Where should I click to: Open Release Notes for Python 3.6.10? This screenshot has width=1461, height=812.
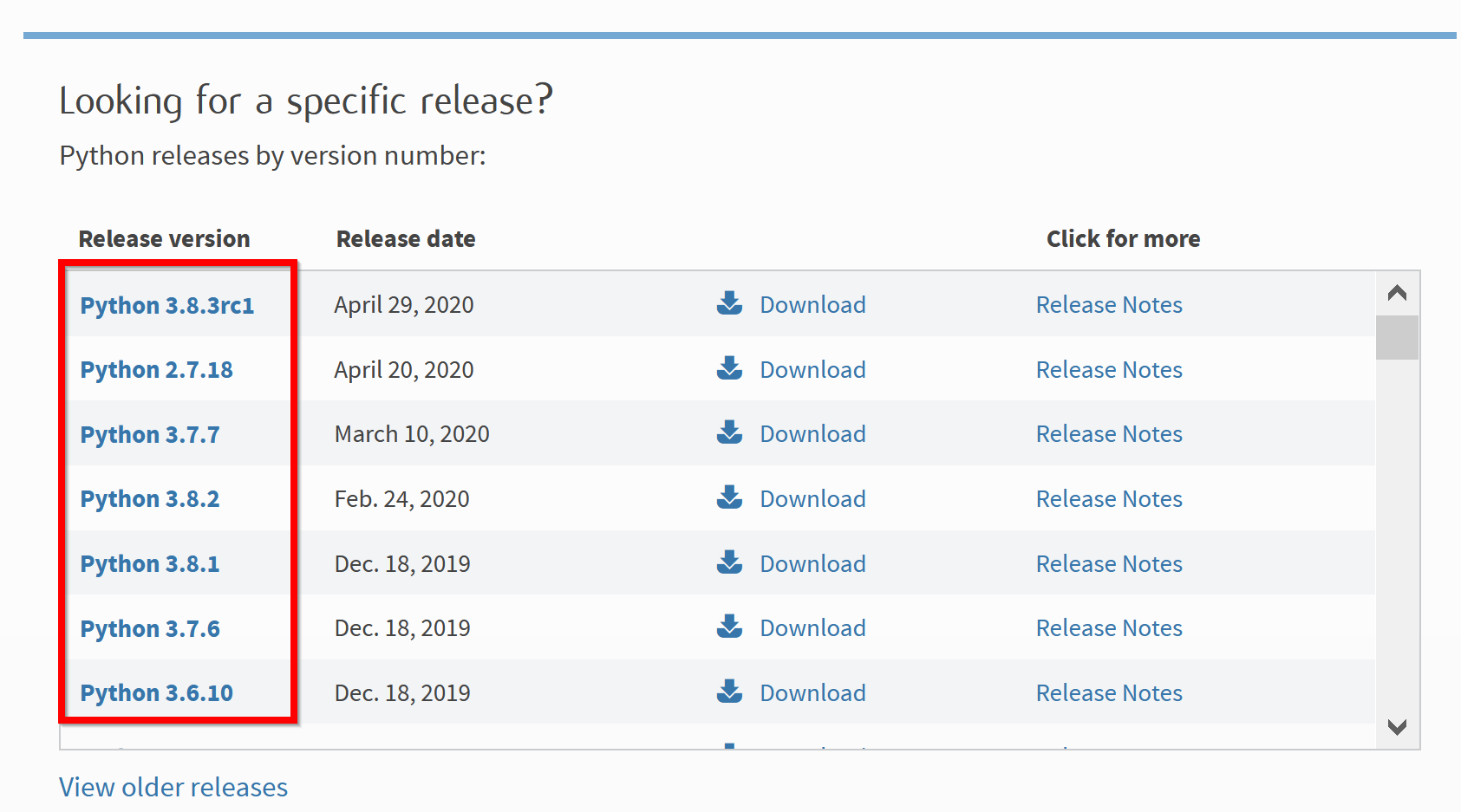pos(1109,692)
